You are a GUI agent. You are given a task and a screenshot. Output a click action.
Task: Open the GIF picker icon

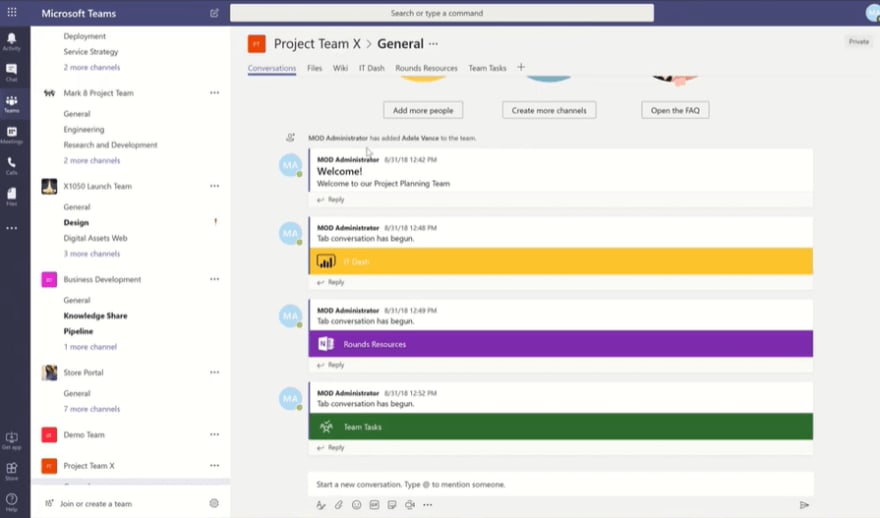(374, 505)
